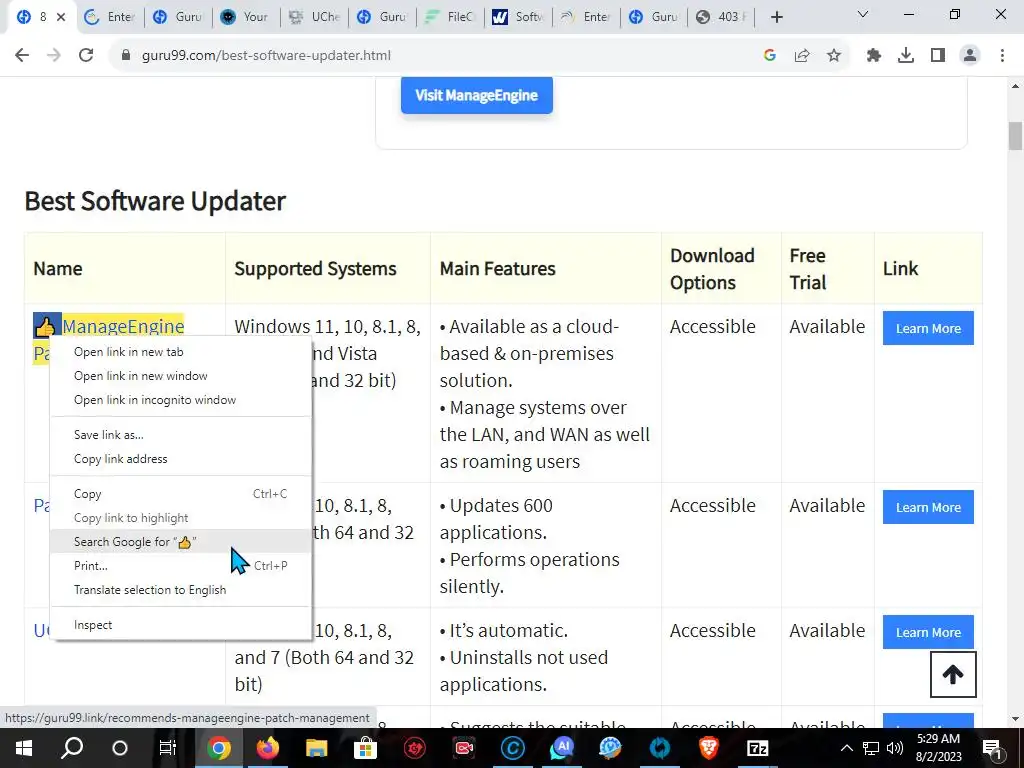Click the Chrome icon on the taskbar

(x=219, y=748)
